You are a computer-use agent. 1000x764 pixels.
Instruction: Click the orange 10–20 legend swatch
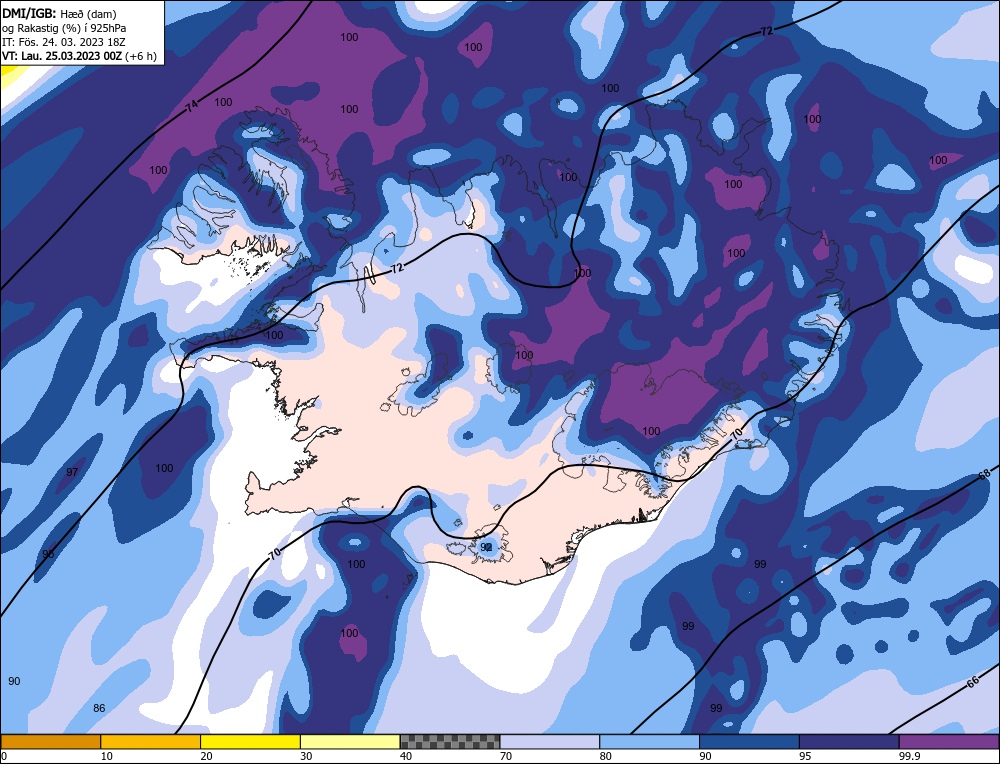[151, 741]
